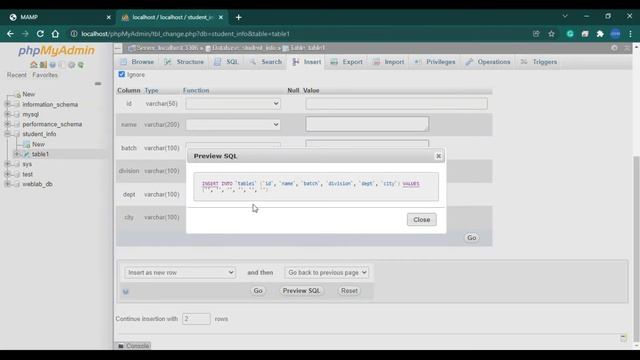Click the Reset button
The width and height of the screenshot is (640, 360).
(x=349, y=291)
